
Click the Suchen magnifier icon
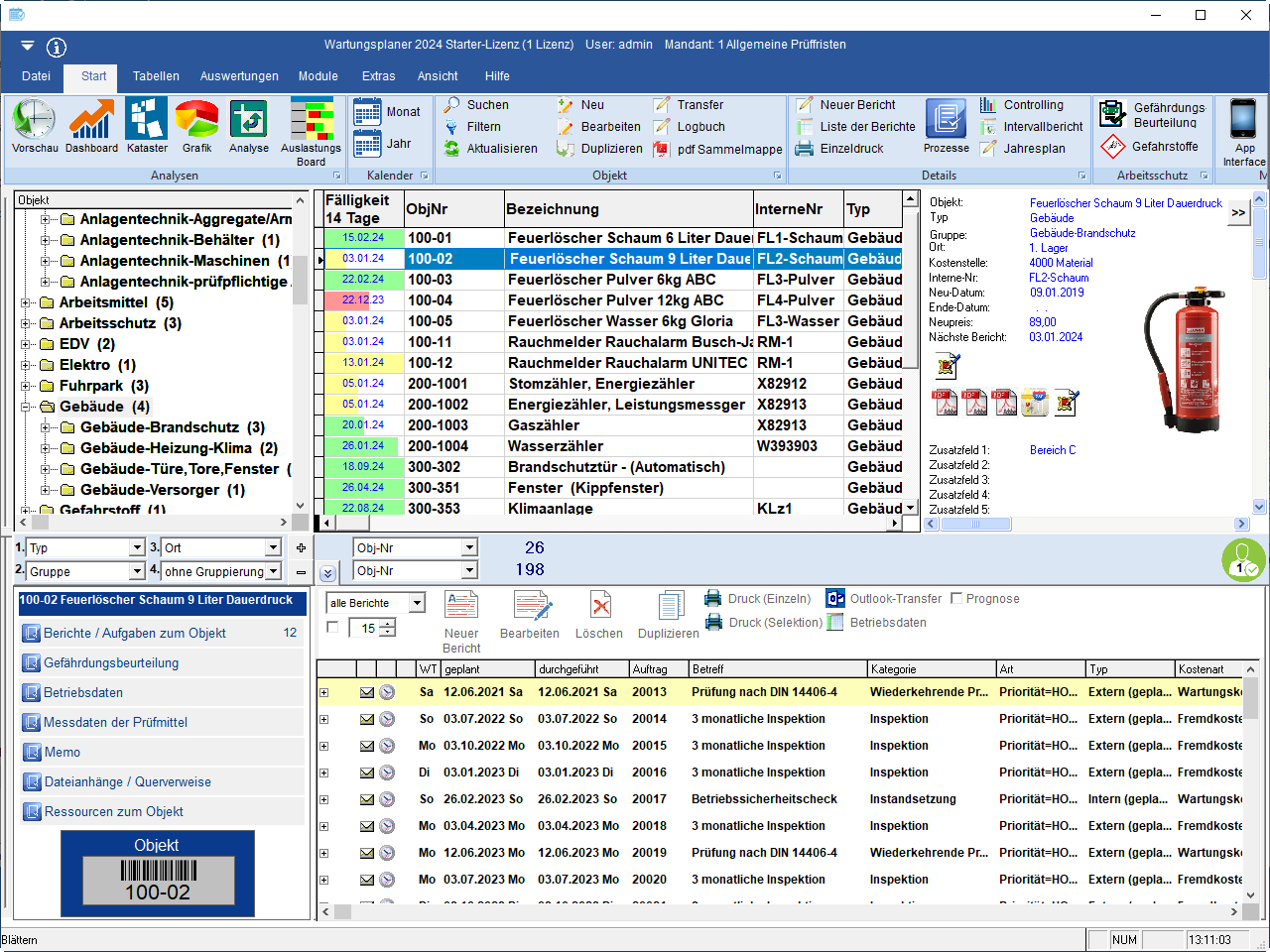pyautogui.click(x=451, y=104)
